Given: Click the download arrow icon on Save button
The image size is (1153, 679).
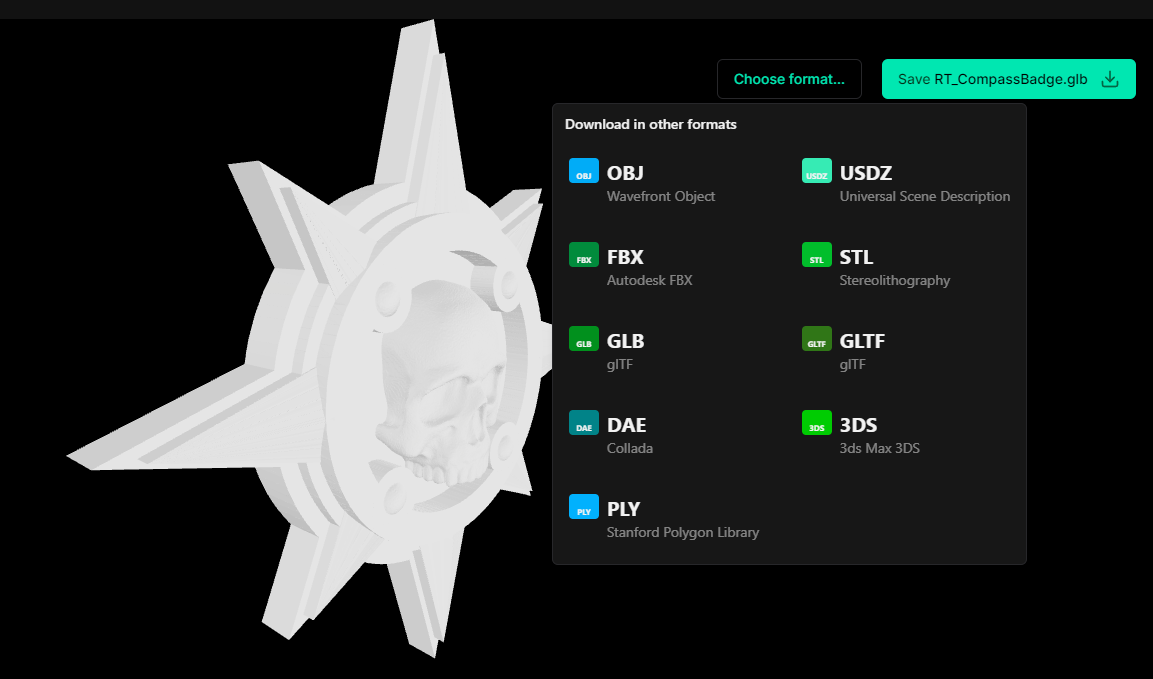Looking at the screenshot, I should (x=1110, y=79).
